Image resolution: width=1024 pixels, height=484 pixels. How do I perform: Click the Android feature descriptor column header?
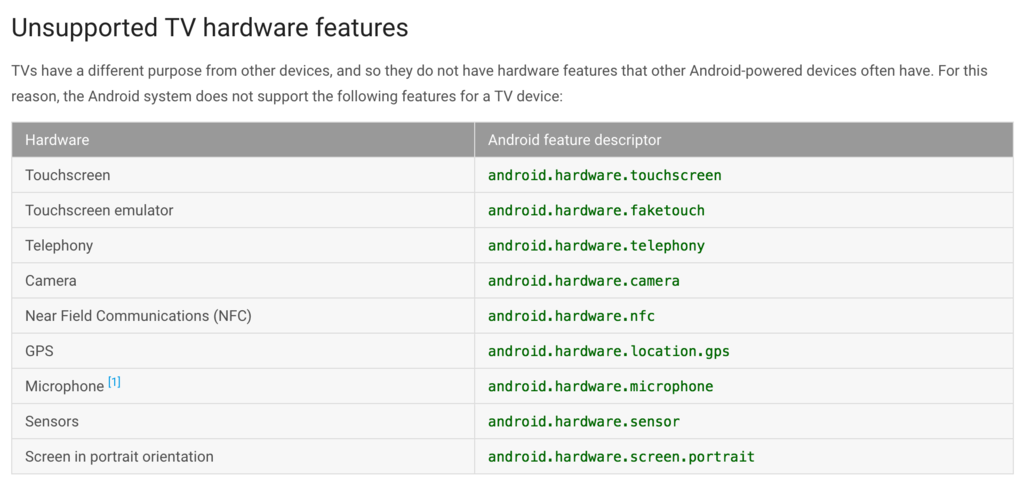point(575,140)
